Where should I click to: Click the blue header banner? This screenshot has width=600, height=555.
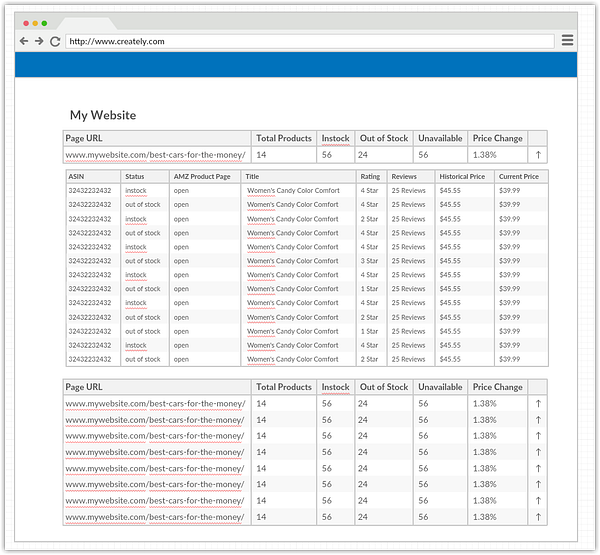(296, 65)
